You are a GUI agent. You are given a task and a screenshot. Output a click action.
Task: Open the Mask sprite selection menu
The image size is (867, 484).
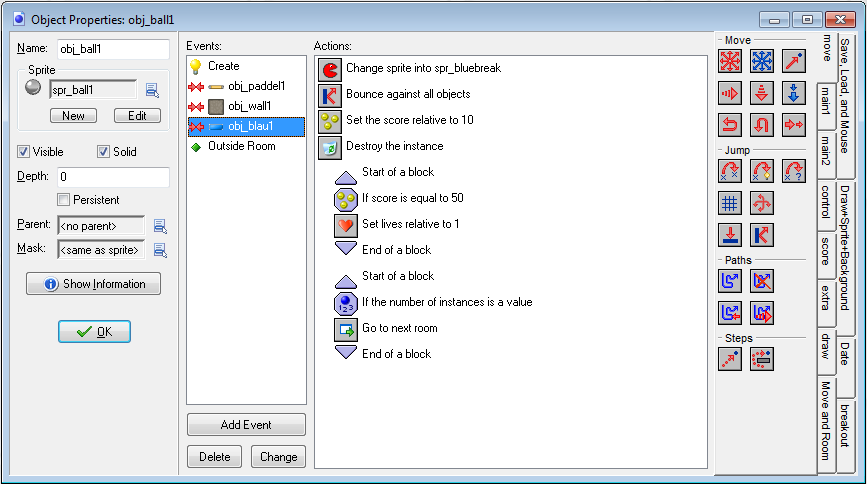click(159, 249)
